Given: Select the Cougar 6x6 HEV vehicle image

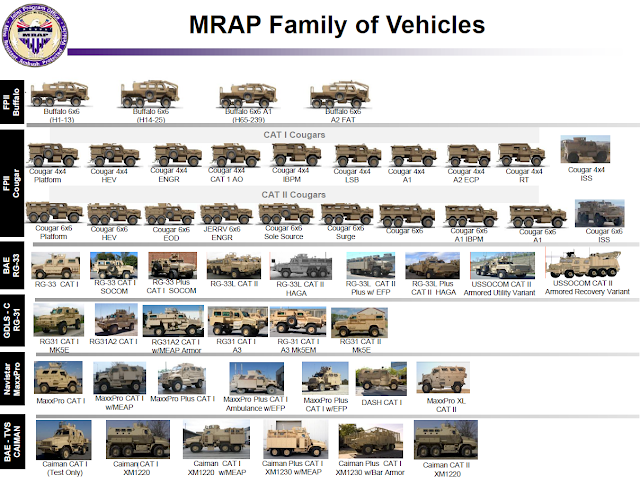Looking at the screenshot, I should pyautogui.click(x=114, y=214).
